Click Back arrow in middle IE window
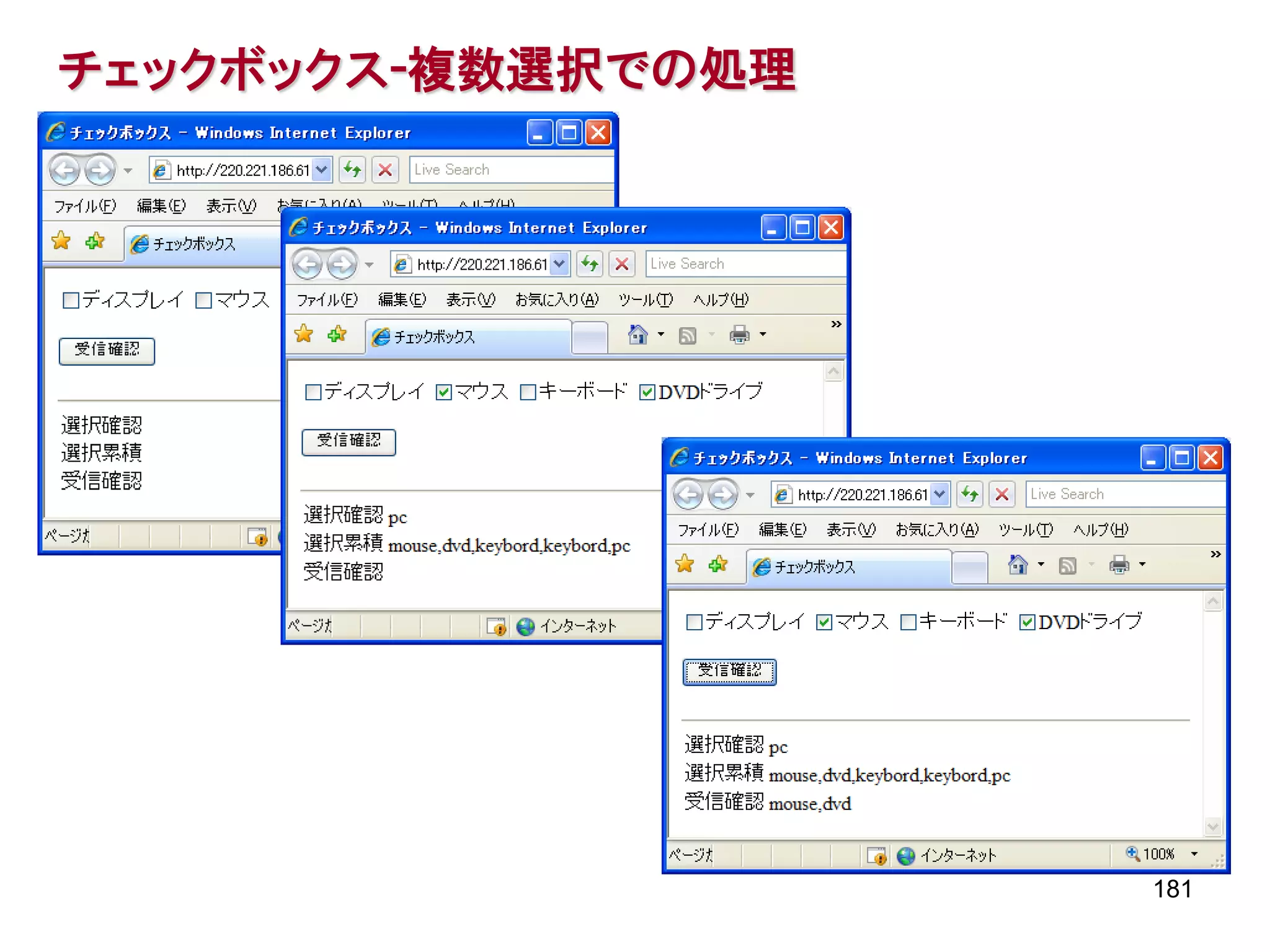The width and height of the screenshot is (1270, 952). pos(308,265)
